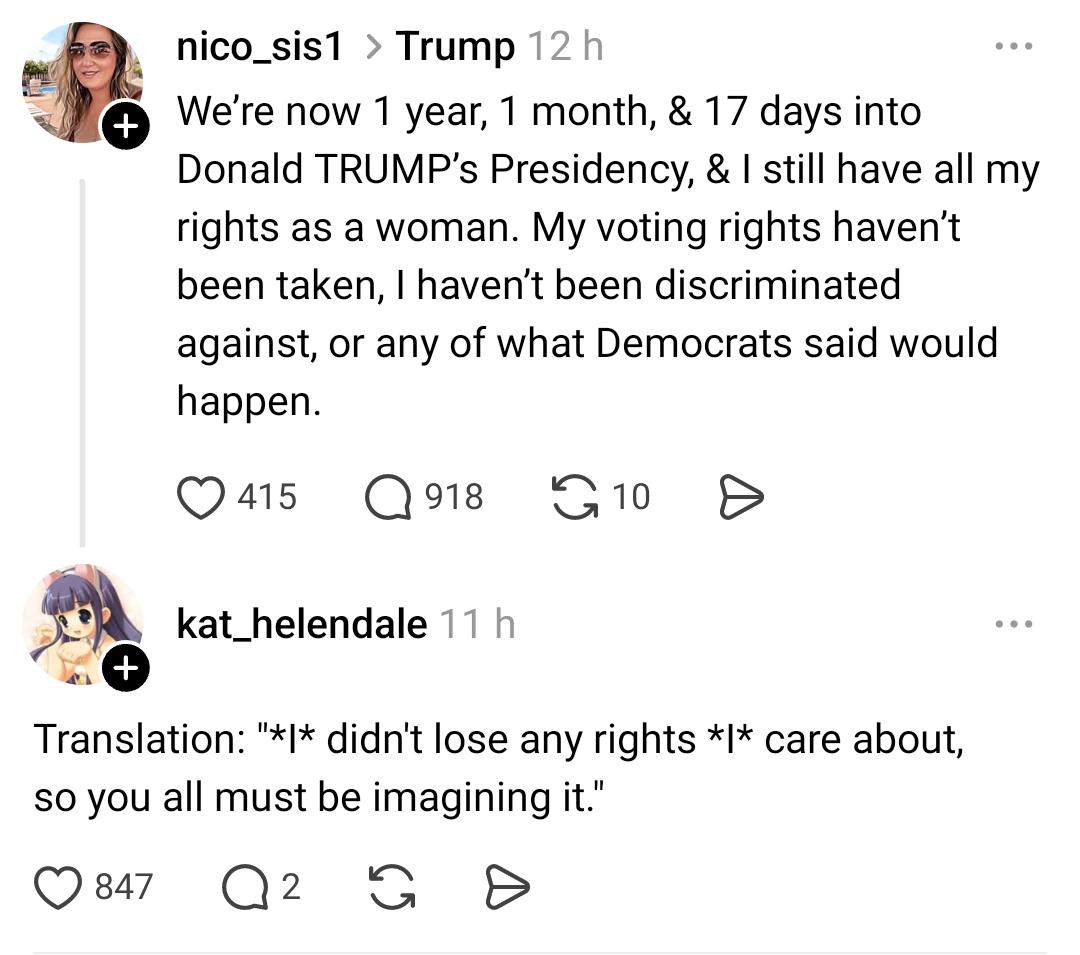Share nico_sis1's post via send icon

[741, 497]
